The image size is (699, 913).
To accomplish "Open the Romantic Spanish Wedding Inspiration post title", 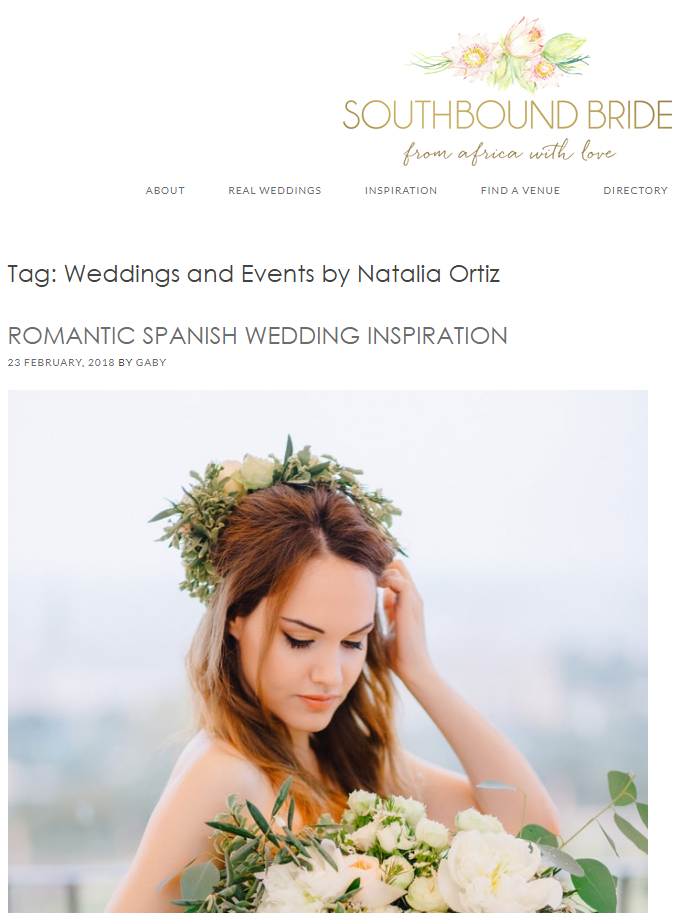I will click(x=257, y=335).
